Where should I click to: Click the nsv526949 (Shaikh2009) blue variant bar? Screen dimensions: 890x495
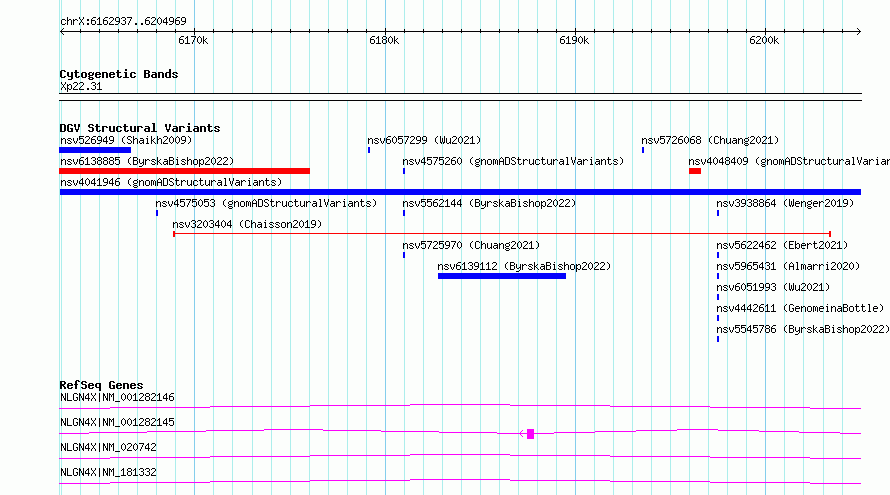[95, 150]
